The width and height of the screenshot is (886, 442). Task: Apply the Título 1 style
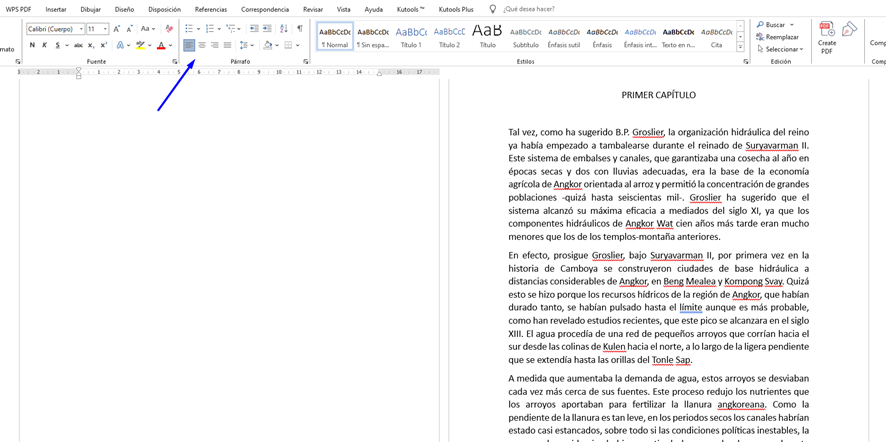point(411,37)
